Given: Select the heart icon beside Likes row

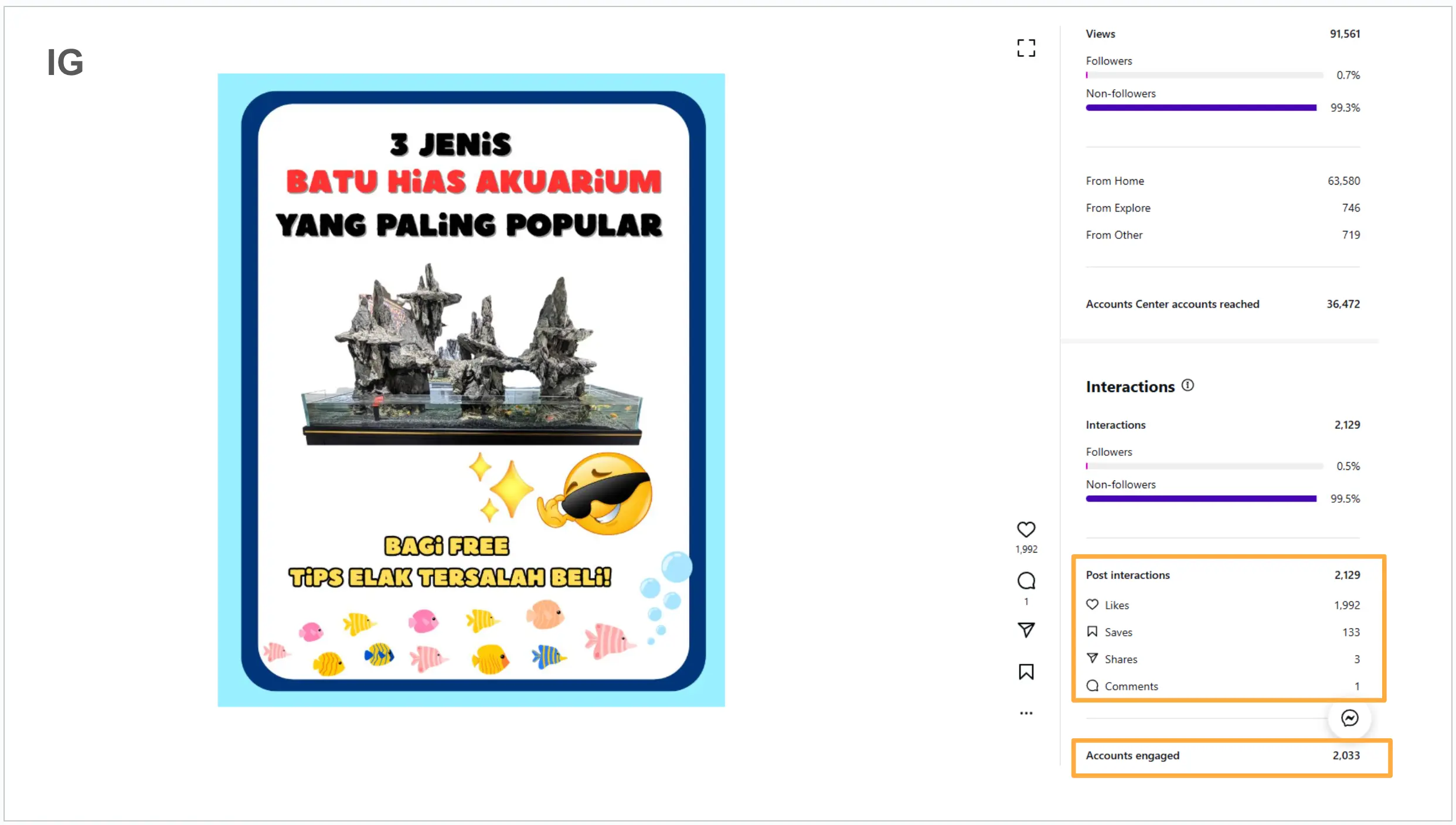Looking at the screenshot, I should click(x=1093, y=604).
